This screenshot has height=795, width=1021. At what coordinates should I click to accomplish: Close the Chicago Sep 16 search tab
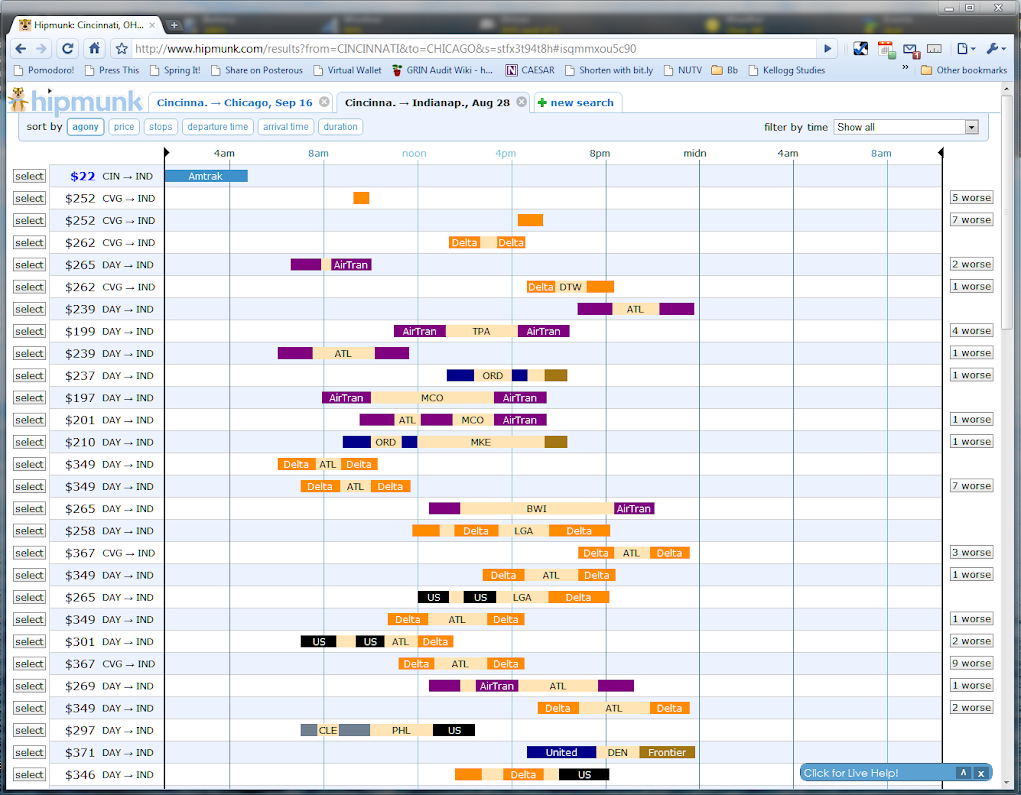[x=324, y=102]
